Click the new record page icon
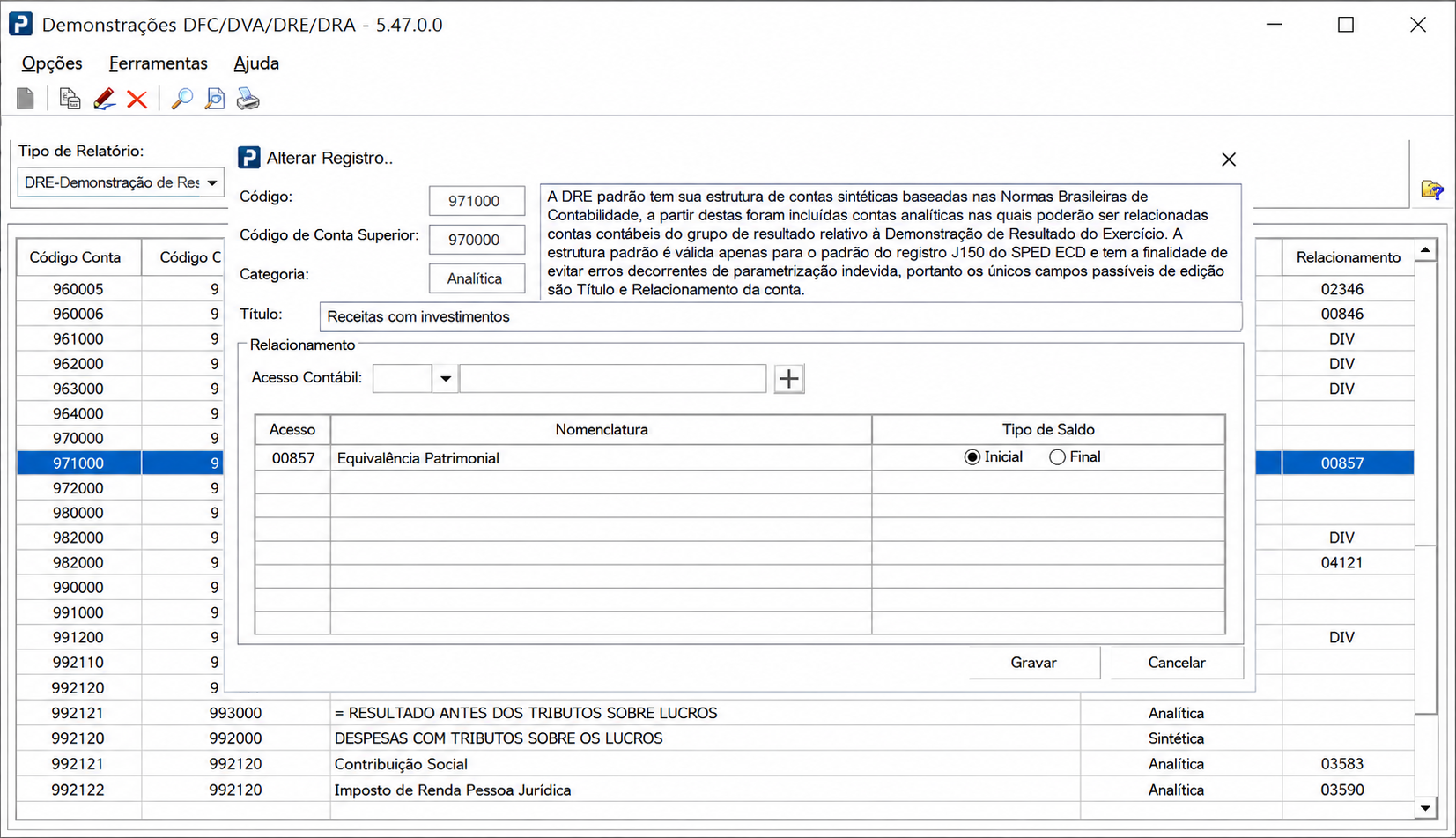Screen dimensions: 1456x838 click(x=26, y=99)
